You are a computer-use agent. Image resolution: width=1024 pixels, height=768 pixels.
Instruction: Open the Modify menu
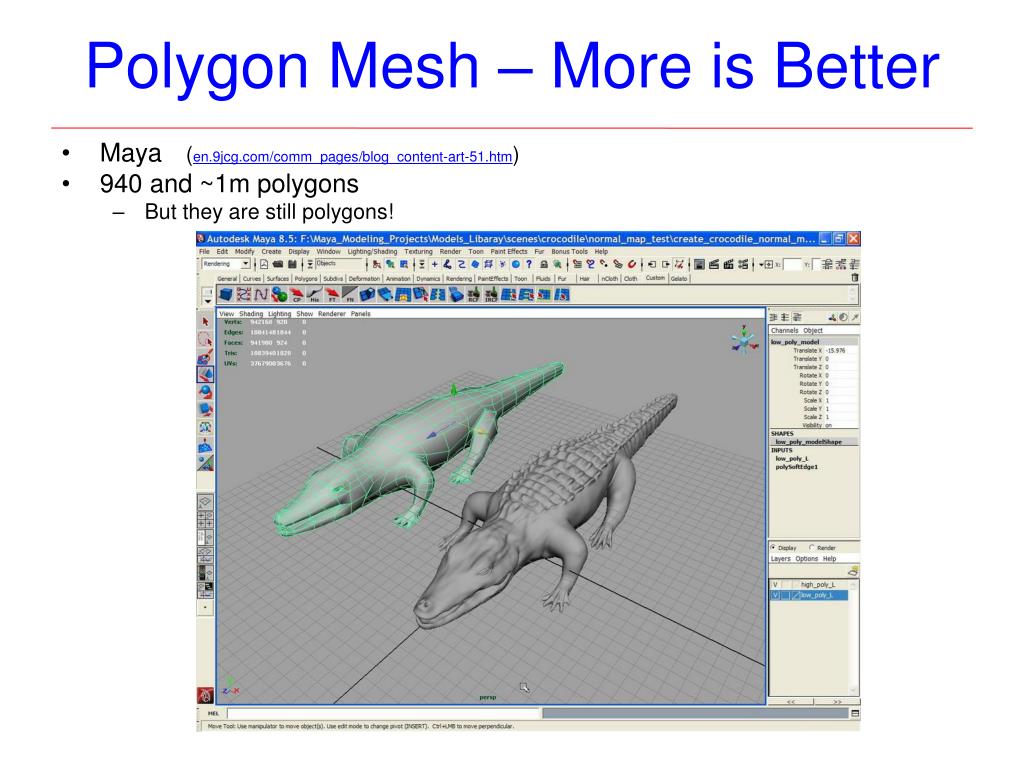[244, 251]
